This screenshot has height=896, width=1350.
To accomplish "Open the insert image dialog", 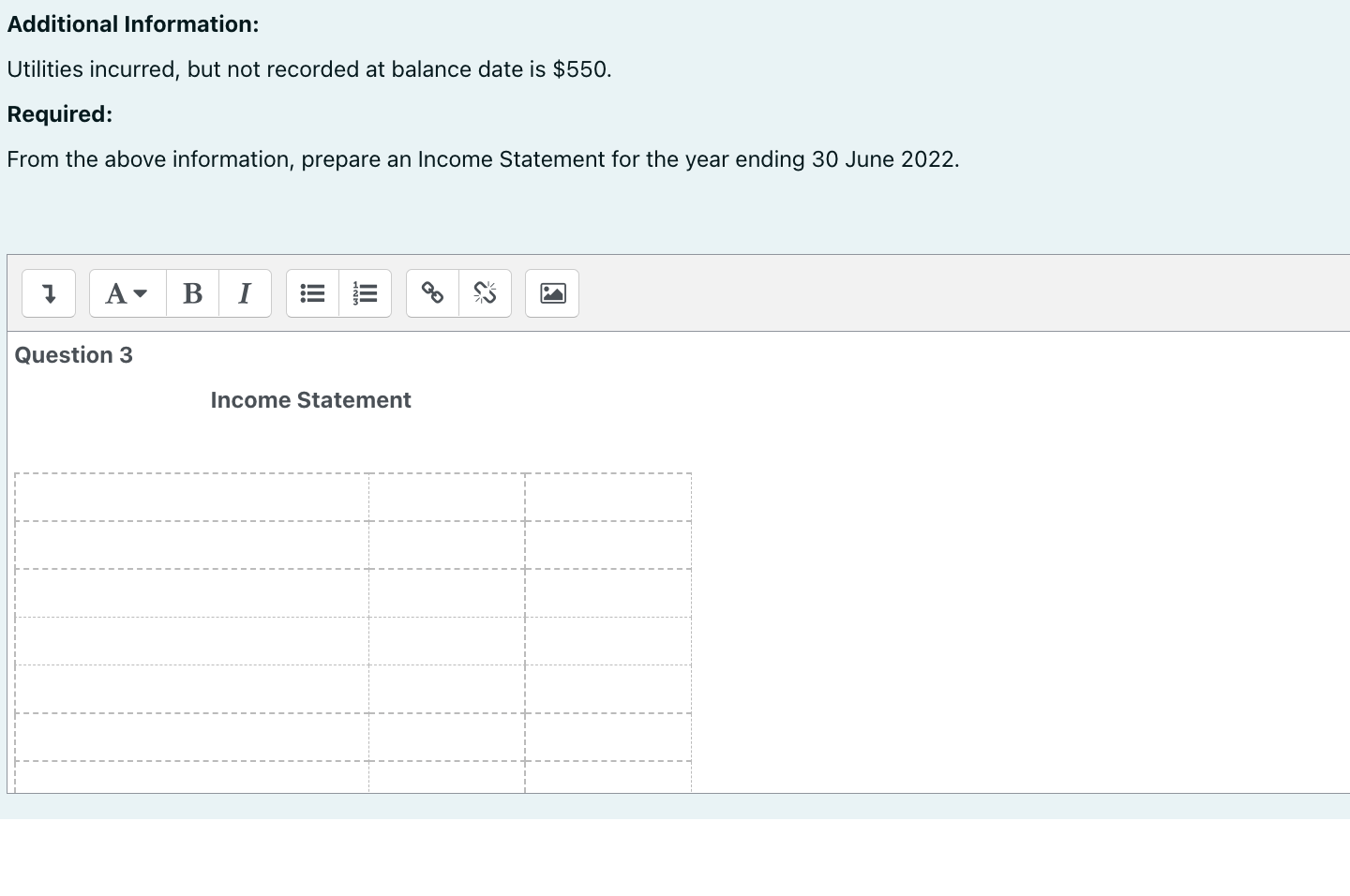I will click(552, 293).
